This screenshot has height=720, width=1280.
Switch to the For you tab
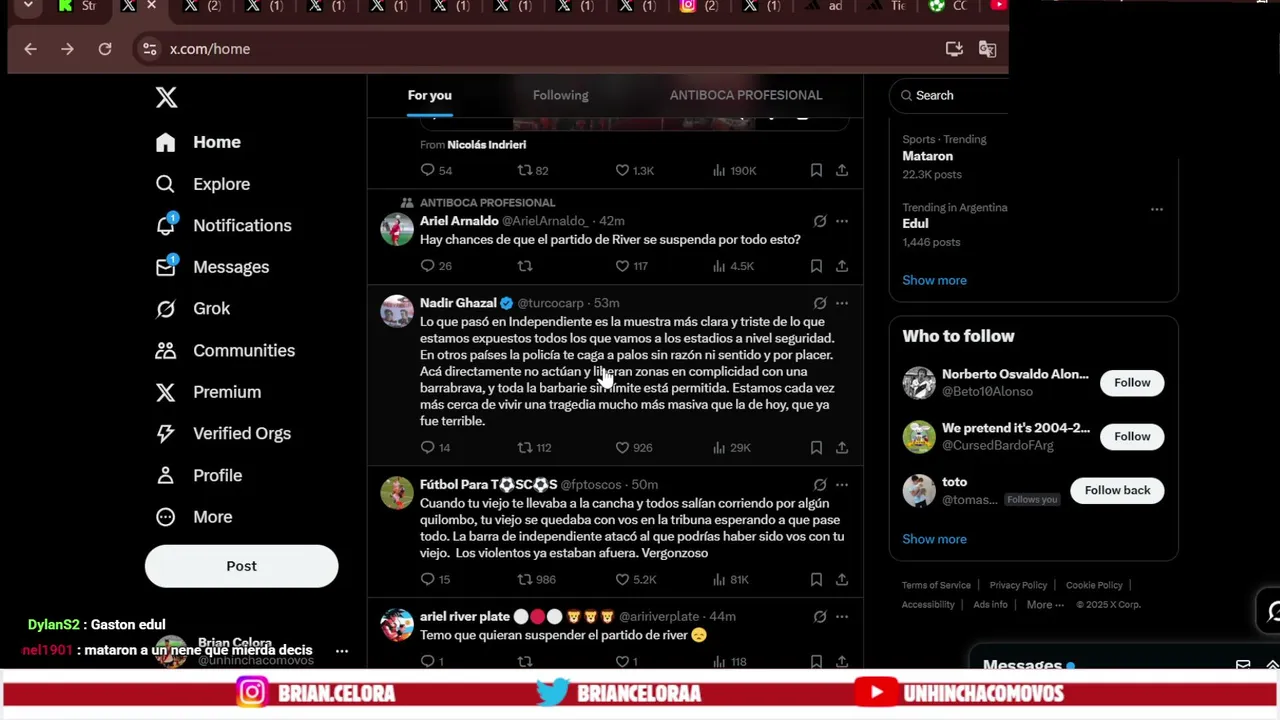(430, 95)
